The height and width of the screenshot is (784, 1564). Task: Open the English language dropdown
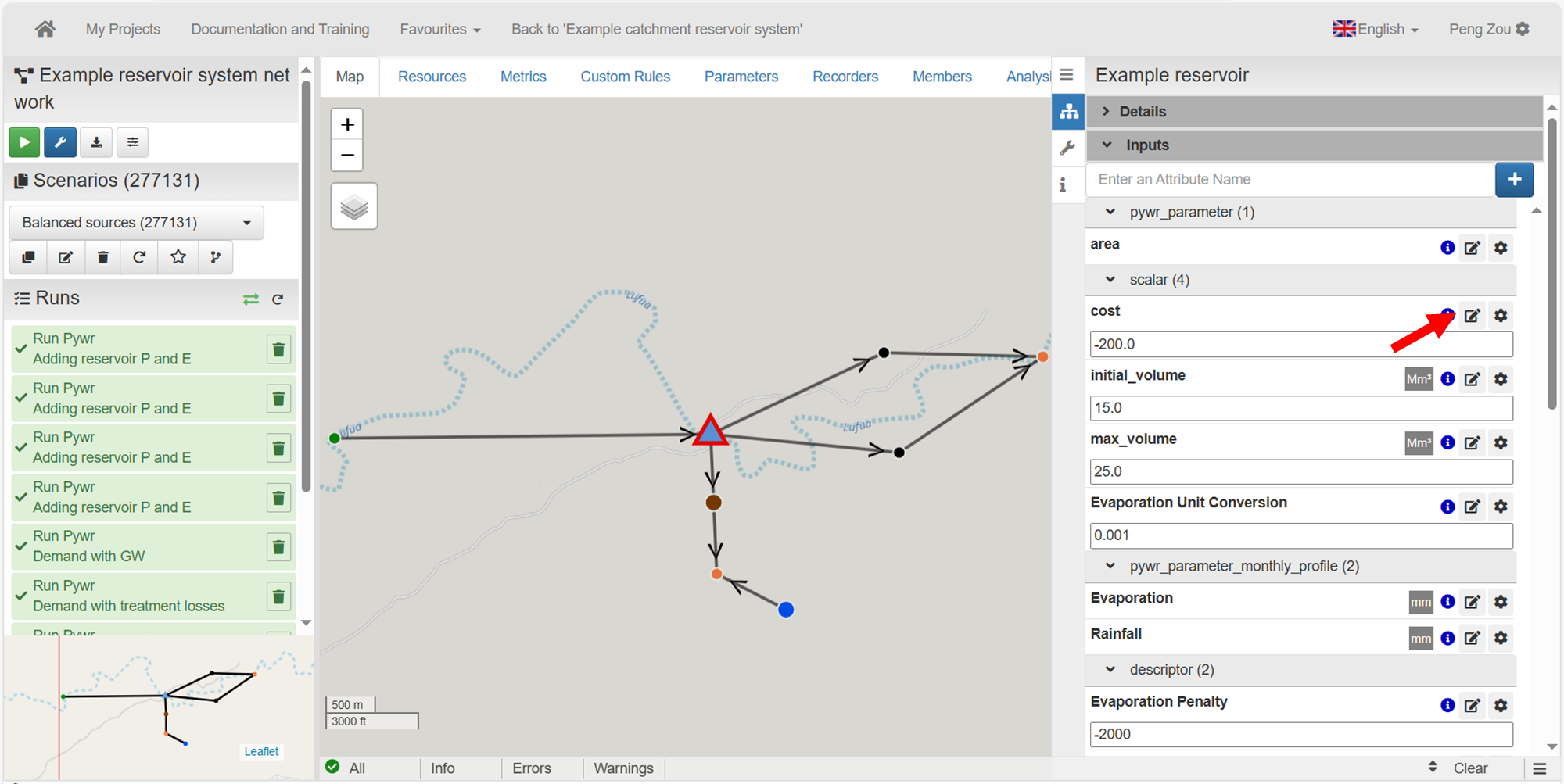pyautogui.click(x=1376, y=30)
